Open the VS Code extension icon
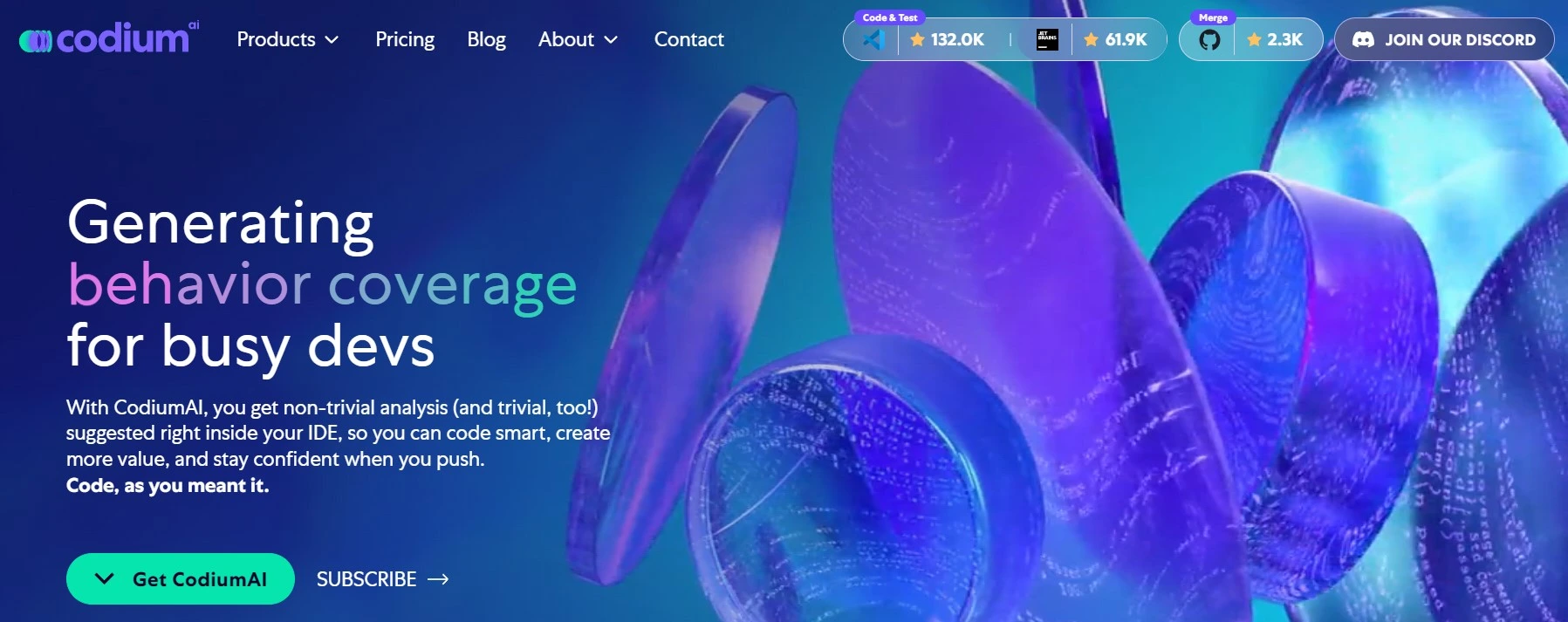1568x622 pixels. pyautogui.click(x=873, y=39)
